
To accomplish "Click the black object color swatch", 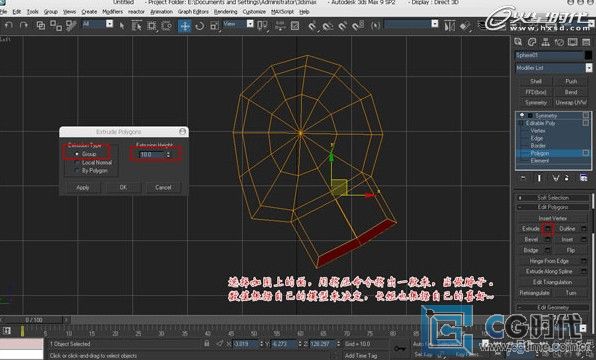I will pos(588,56).
